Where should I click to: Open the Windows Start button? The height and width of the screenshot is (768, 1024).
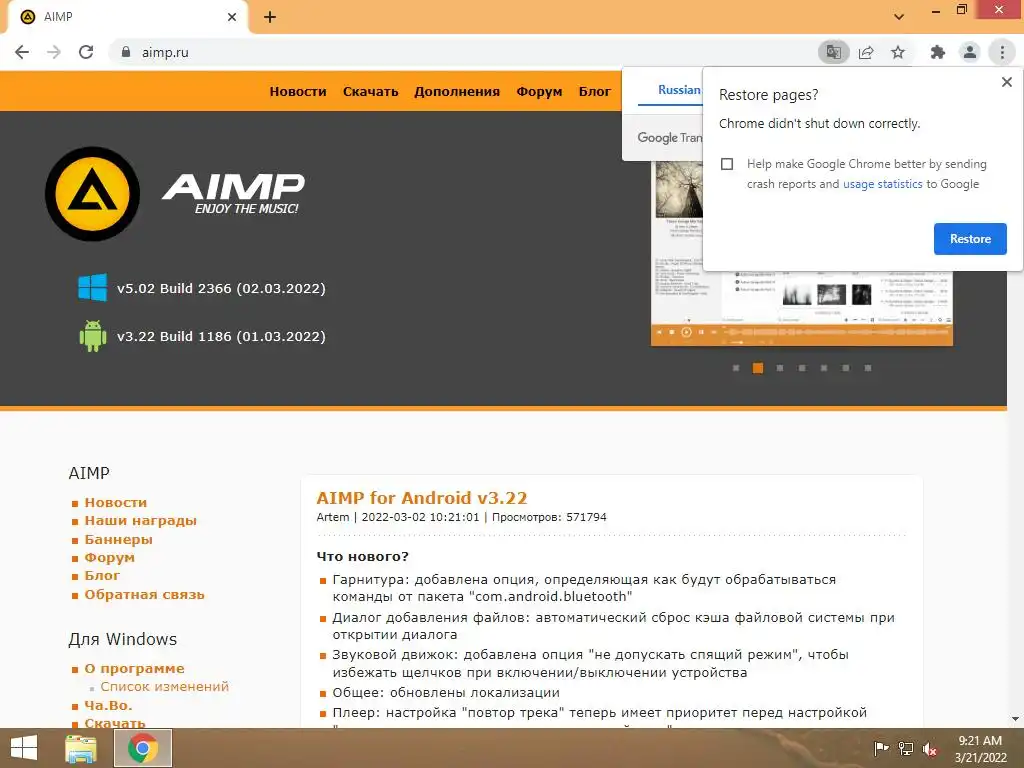pyautogui.click(x=24, y=748)
